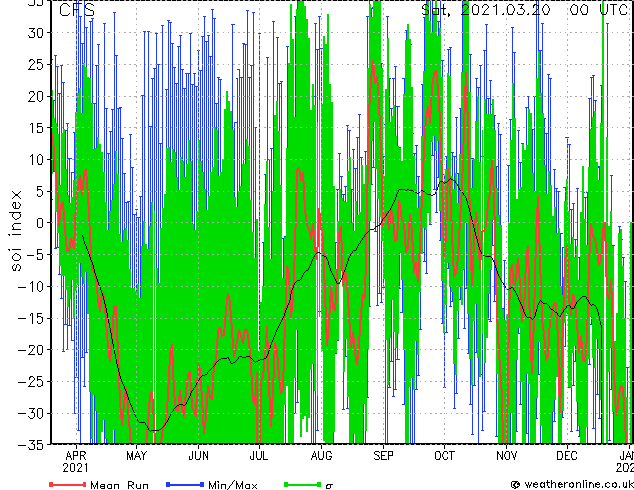This screenshot has height=490, width=634.
Task: Click the 'MAY' x-axis month label
Action: [x=136, y=456]
